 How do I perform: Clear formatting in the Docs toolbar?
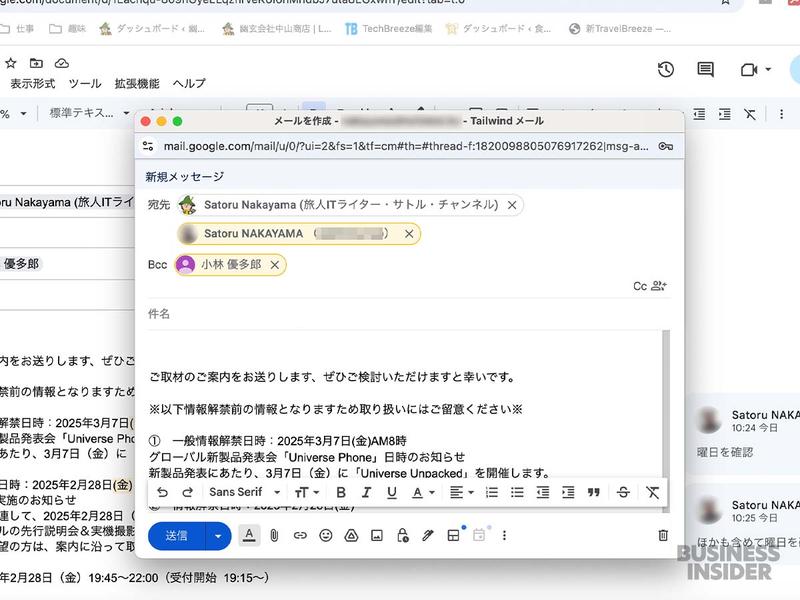click(x=749, y=114)
